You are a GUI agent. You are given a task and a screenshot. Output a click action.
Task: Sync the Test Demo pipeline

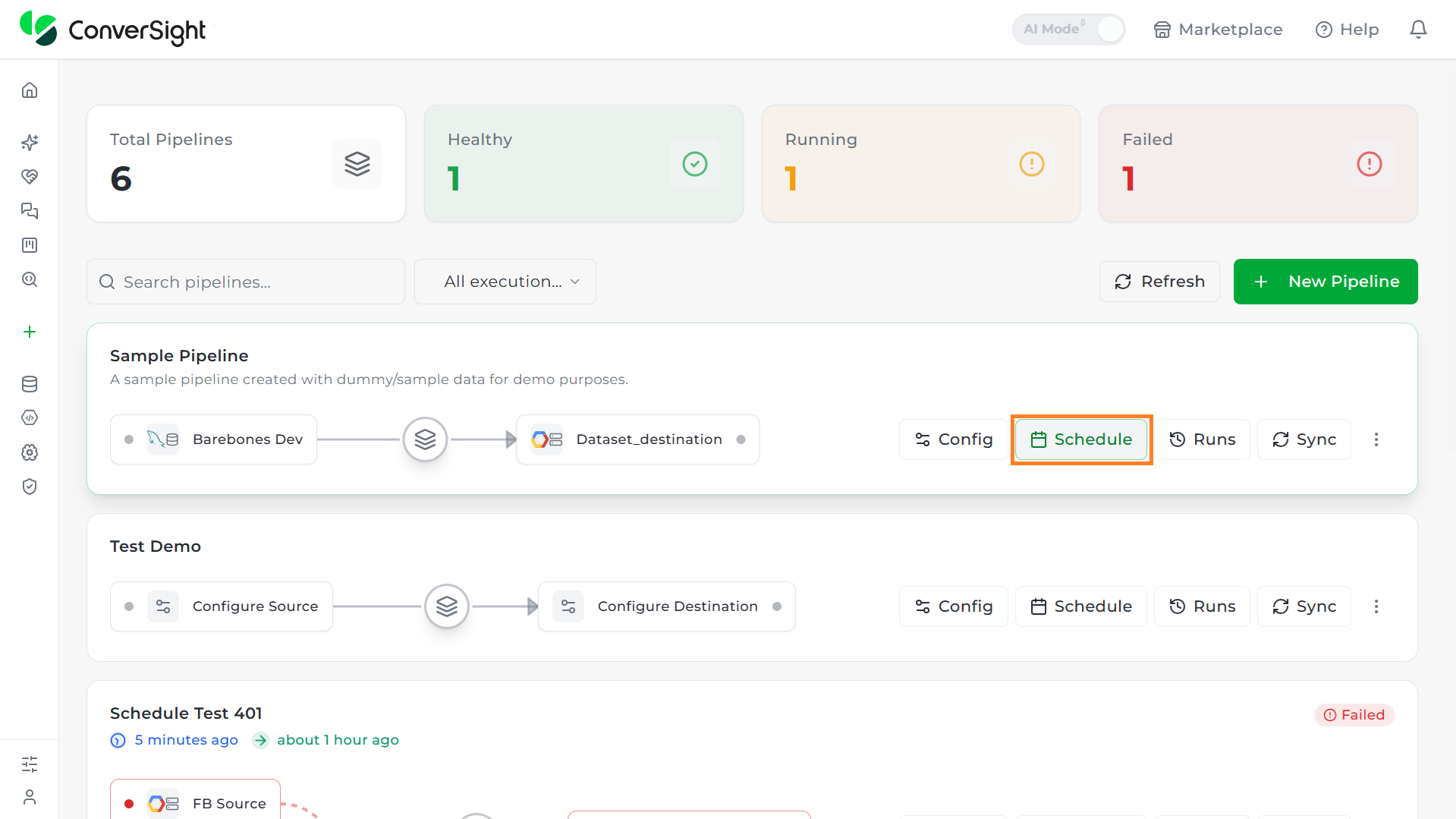(x=1304, y=606)
